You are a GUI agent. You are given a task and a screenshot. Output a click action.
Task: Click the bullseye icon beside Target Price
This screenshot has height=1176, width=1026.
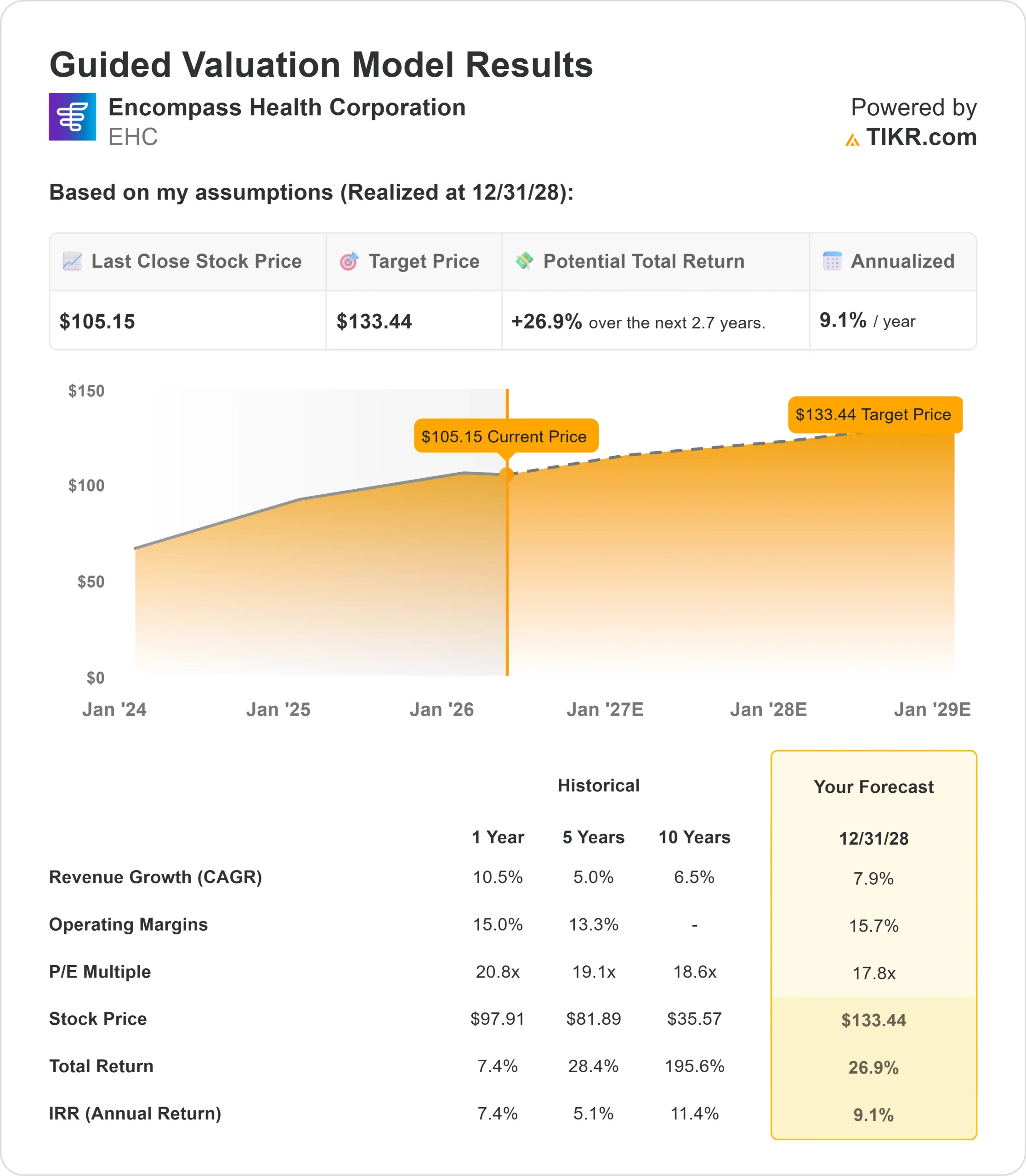349,261
